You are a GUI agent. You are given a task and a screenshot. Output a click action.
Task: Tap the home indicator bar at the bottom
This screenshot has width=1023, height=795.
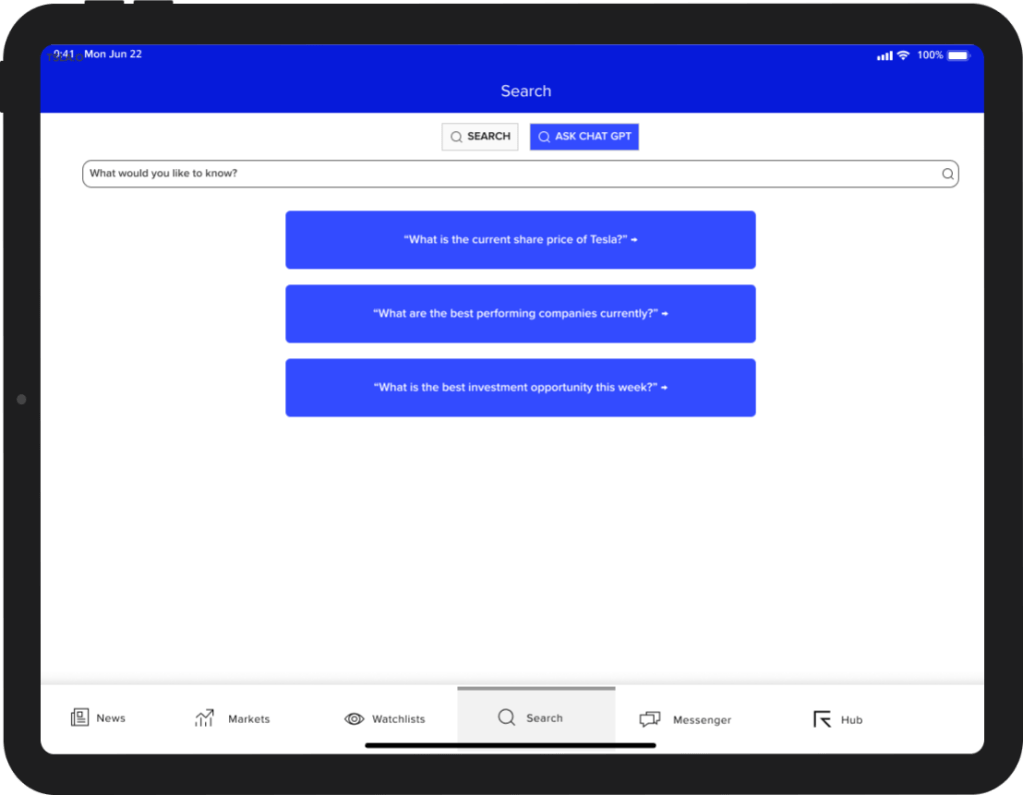510,745
